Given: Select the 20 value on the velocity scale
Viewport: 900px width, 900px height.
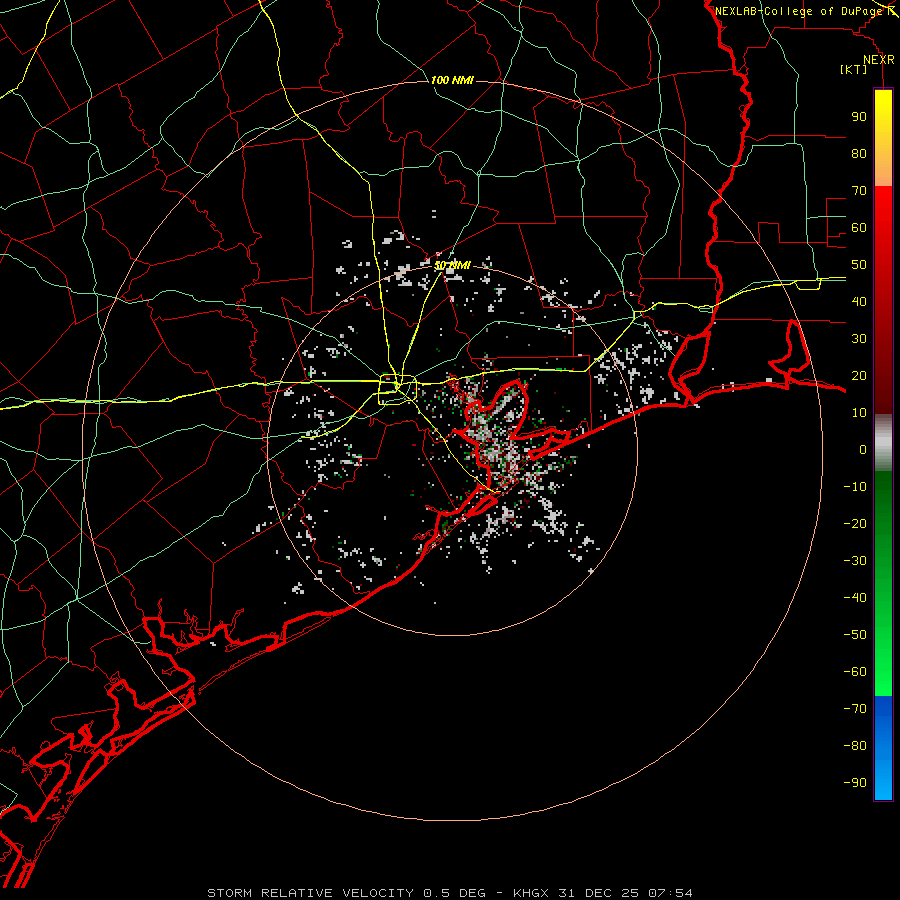Looking at the screenshot, I should pyautogui.click(x=859, y=375).
